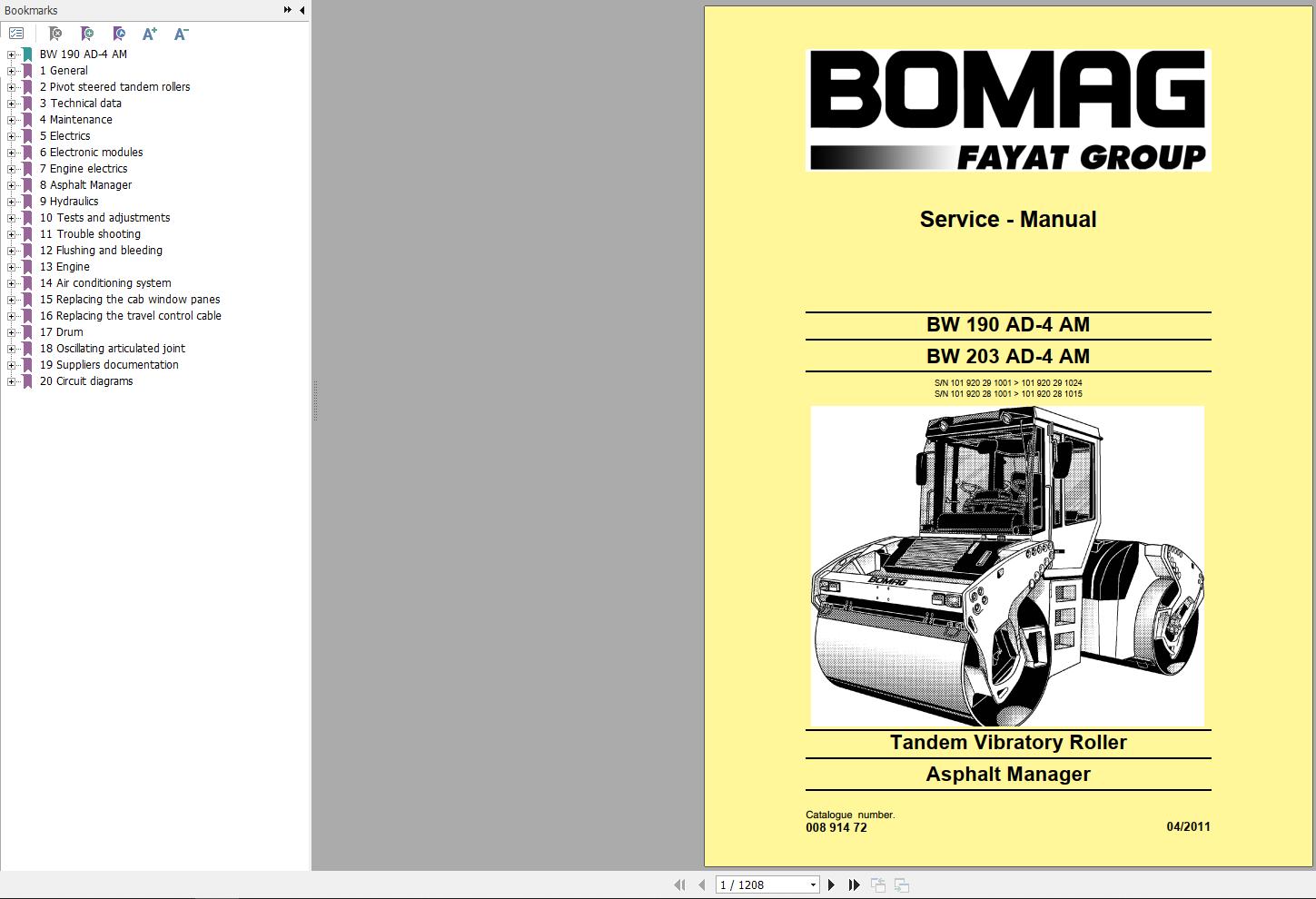
Task: Open the 8 Asphalt Manager bookmark
Action: 85,185
